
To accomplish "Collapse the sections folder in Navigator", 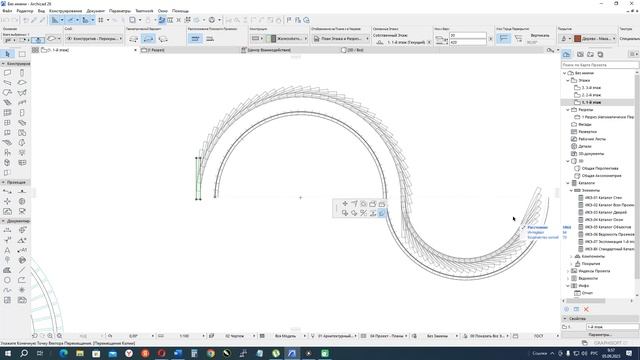I will click(x=568, y=110).
